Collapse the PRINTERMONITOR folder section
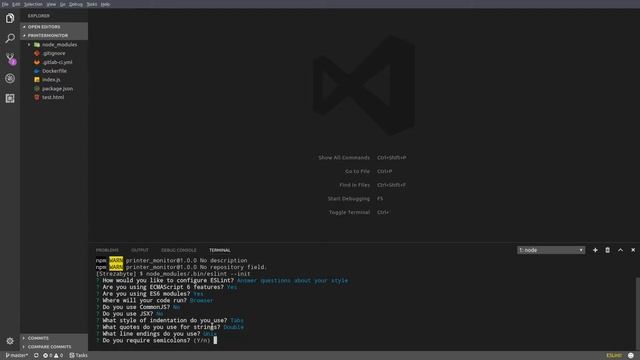 tap(54, 36)
